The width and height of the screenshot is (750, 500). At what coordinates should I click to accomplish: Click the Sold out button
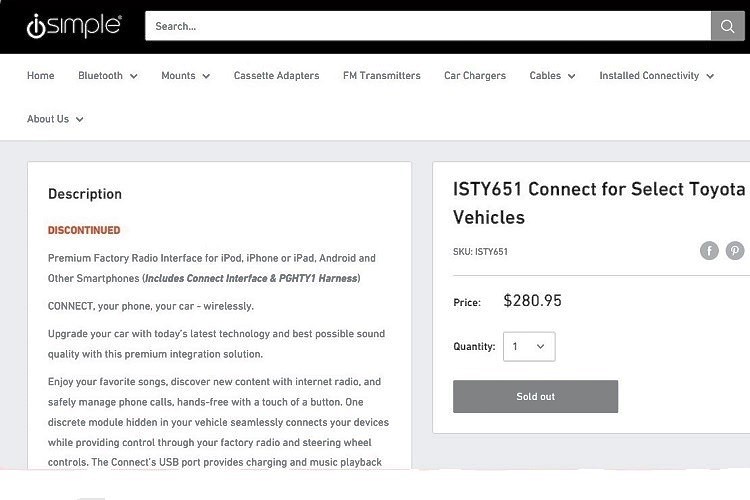(x=535, y=396)
